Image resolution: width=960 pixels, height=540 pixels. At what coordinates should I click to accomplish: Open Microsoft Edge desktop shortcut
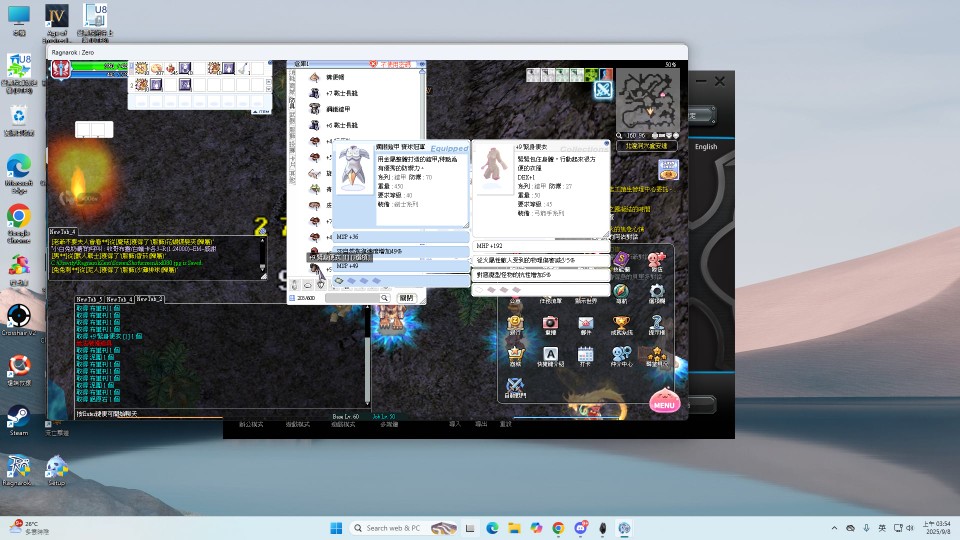(x=19, y=174)
